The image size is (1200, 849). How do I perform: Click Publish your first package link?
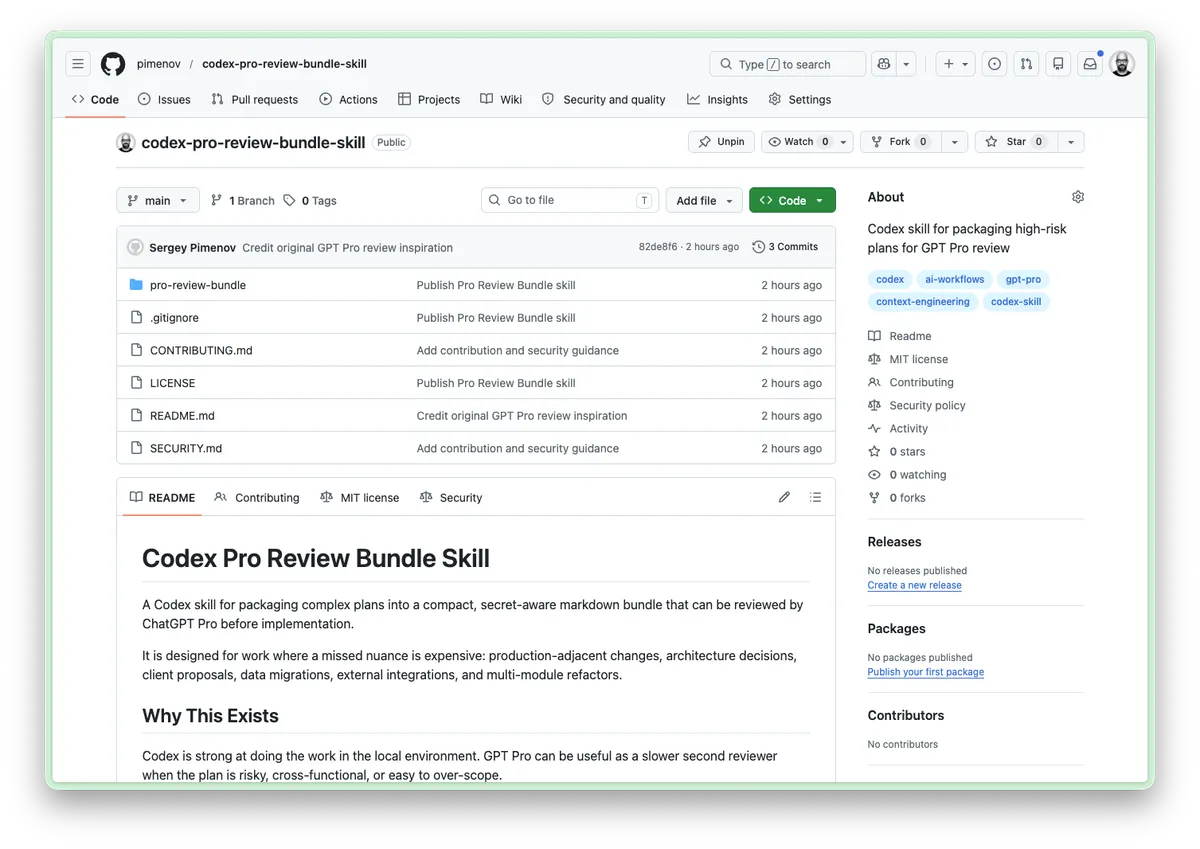[926, 672]
